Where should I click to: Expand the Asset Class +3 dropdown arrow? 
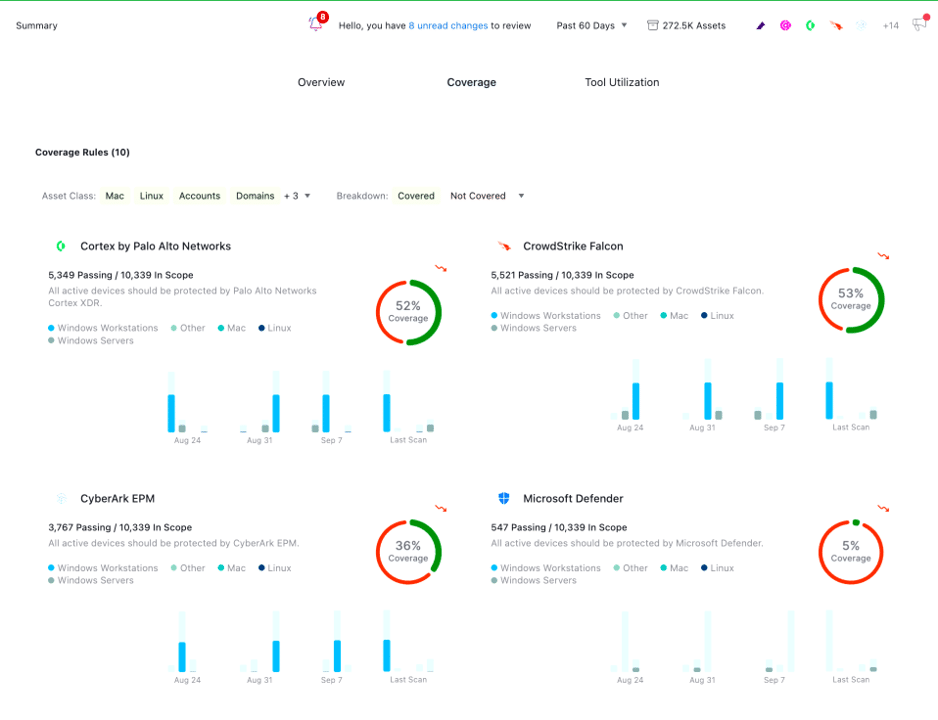[x=307, y=196]
